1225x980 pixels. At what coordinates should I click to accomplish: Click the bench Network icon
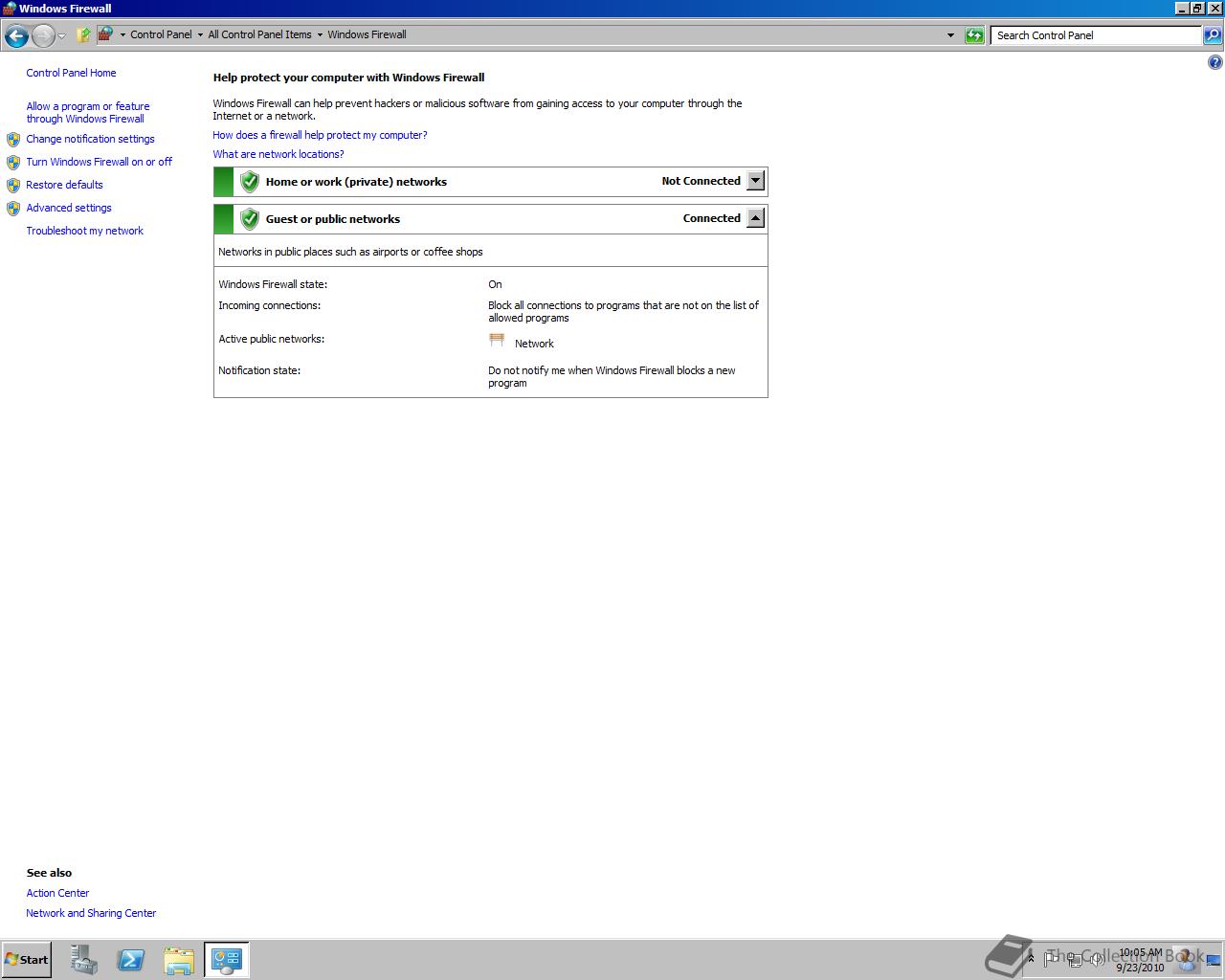click(x=497, y=340)
